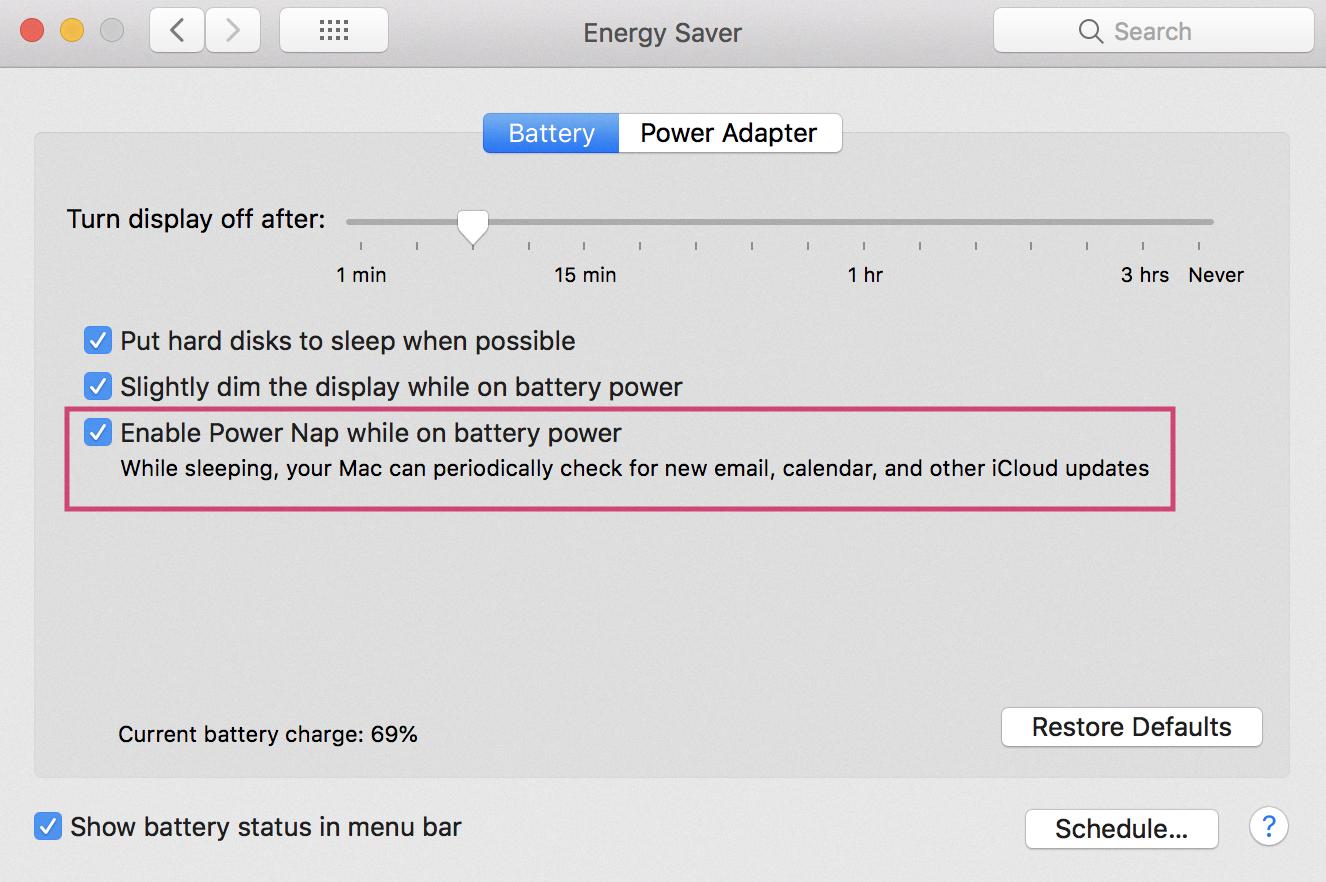The width and height of the screenshot is (1326, 882).
Task: Uncheck Put hard disks to sleep when possible
Action: pyautogui.click(x=97, y=341)
